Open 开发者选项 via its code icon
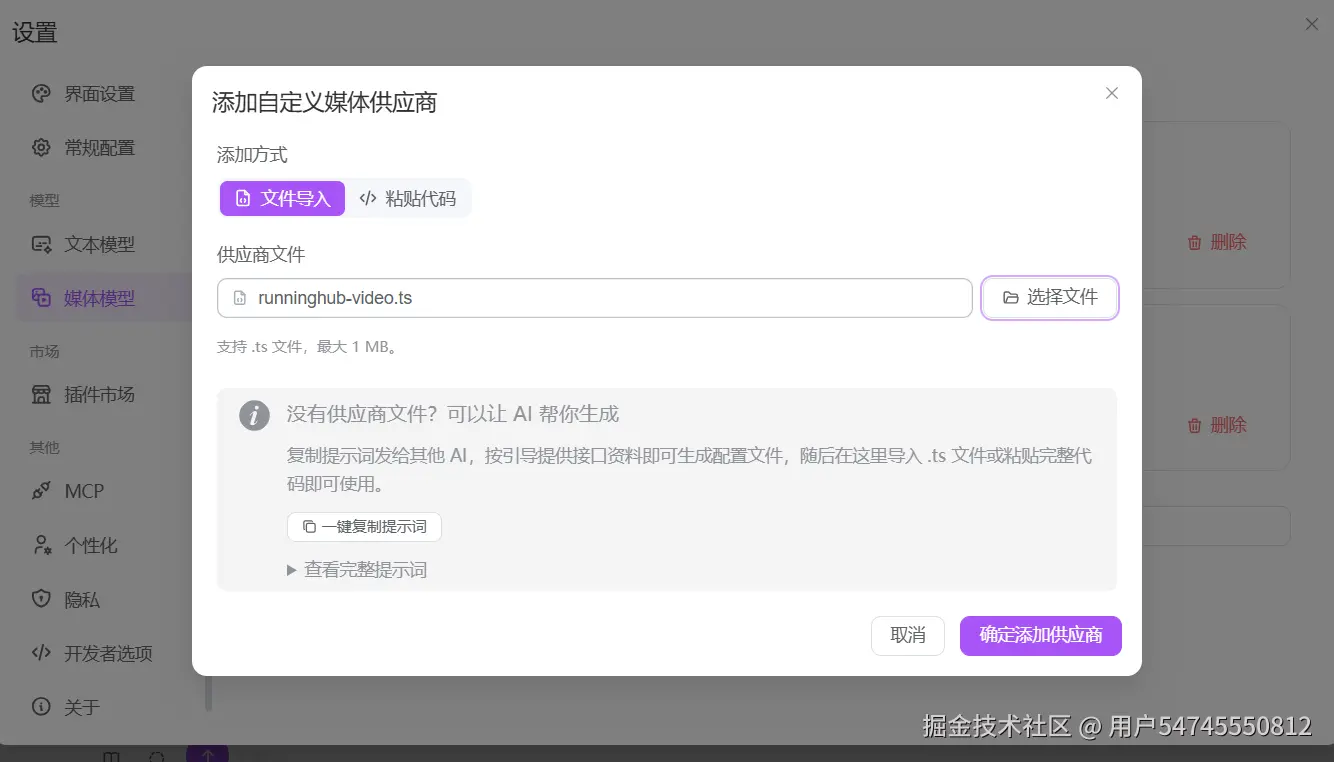The width and height of the screenshot is (1334, 762). pos(41,654)
